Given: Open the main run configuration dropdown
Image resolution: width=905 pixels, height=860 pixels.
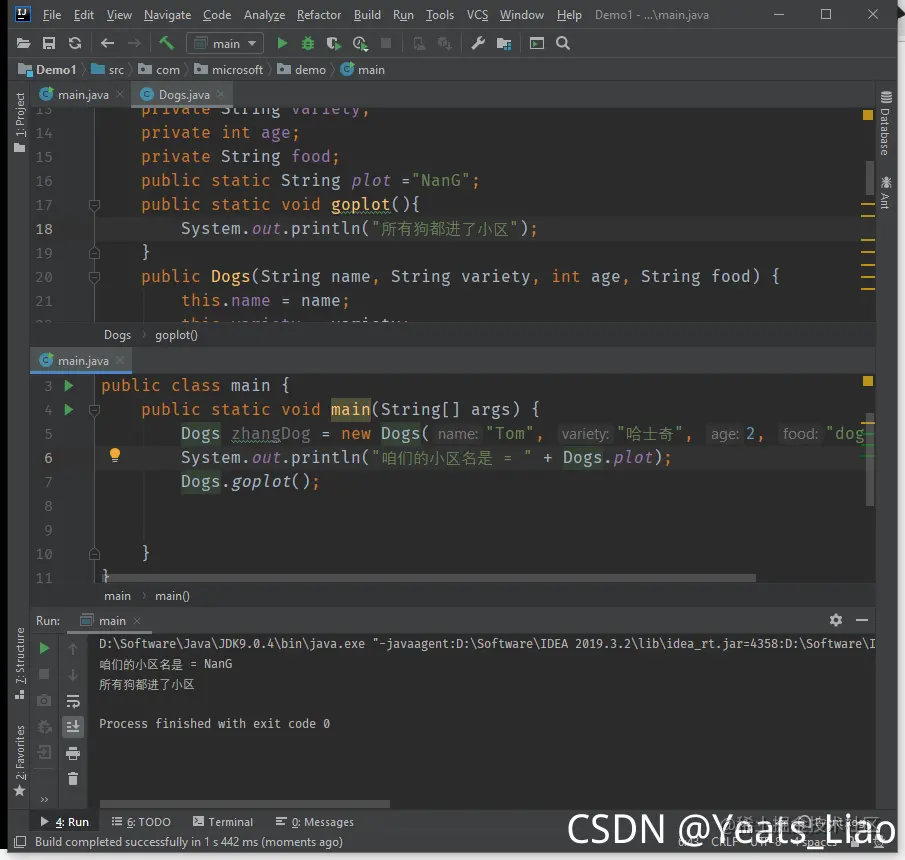Looking at the screenshot, I should tap(225, 43).
